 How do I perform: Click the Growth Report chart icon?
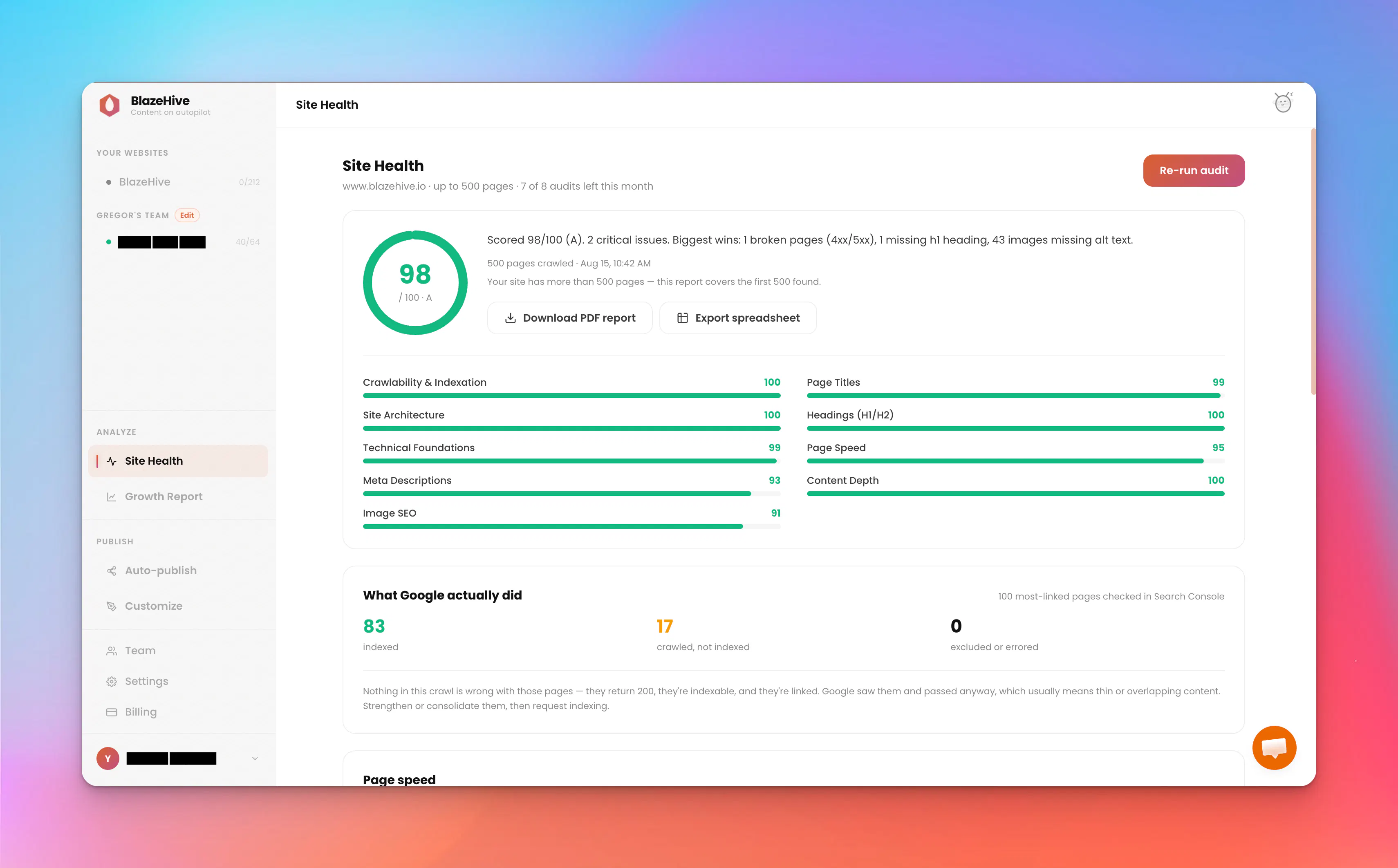[111, 497]
